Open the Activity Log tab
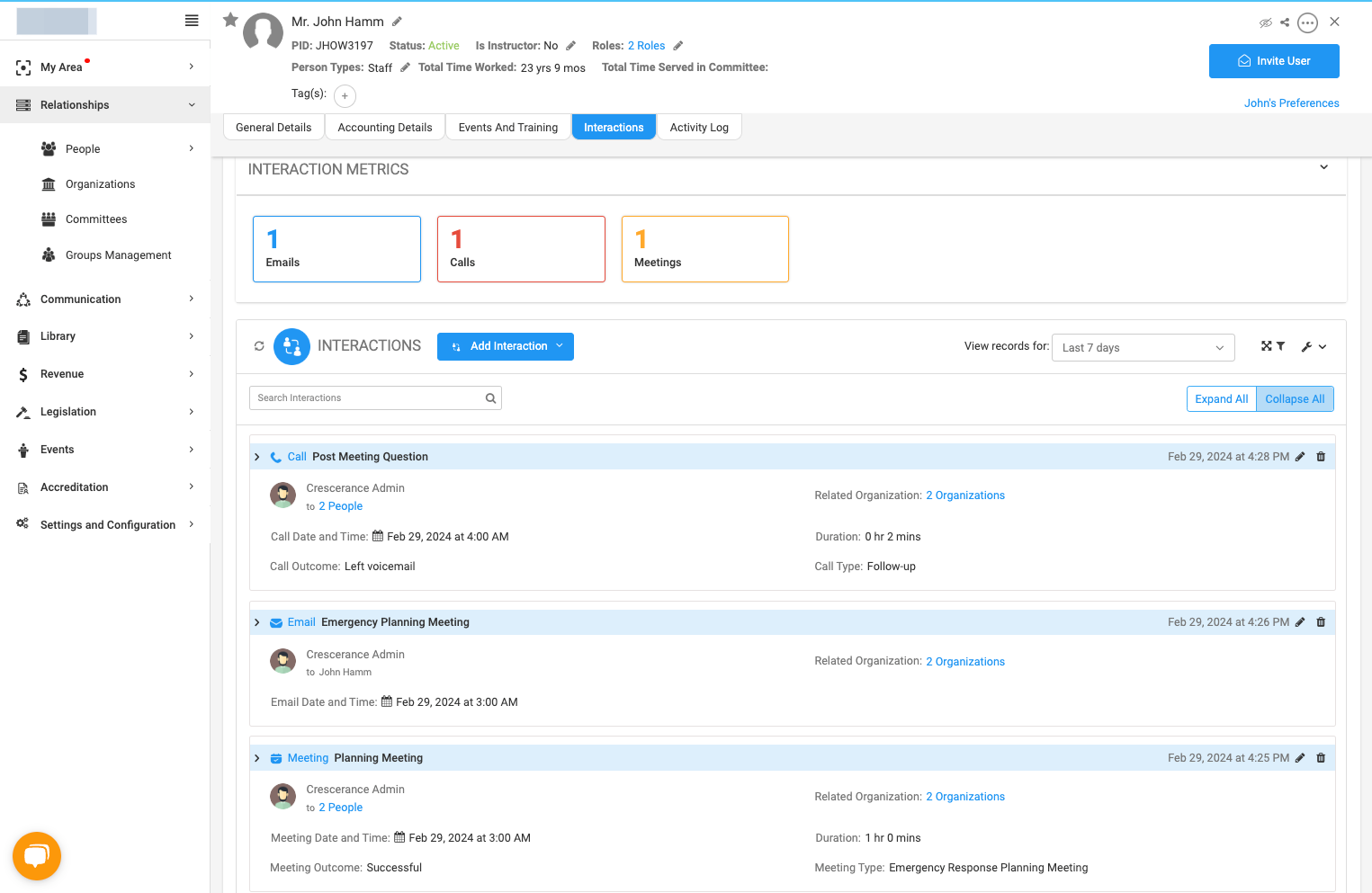This screenshot has width=1372, height=893. coord(699,128)
